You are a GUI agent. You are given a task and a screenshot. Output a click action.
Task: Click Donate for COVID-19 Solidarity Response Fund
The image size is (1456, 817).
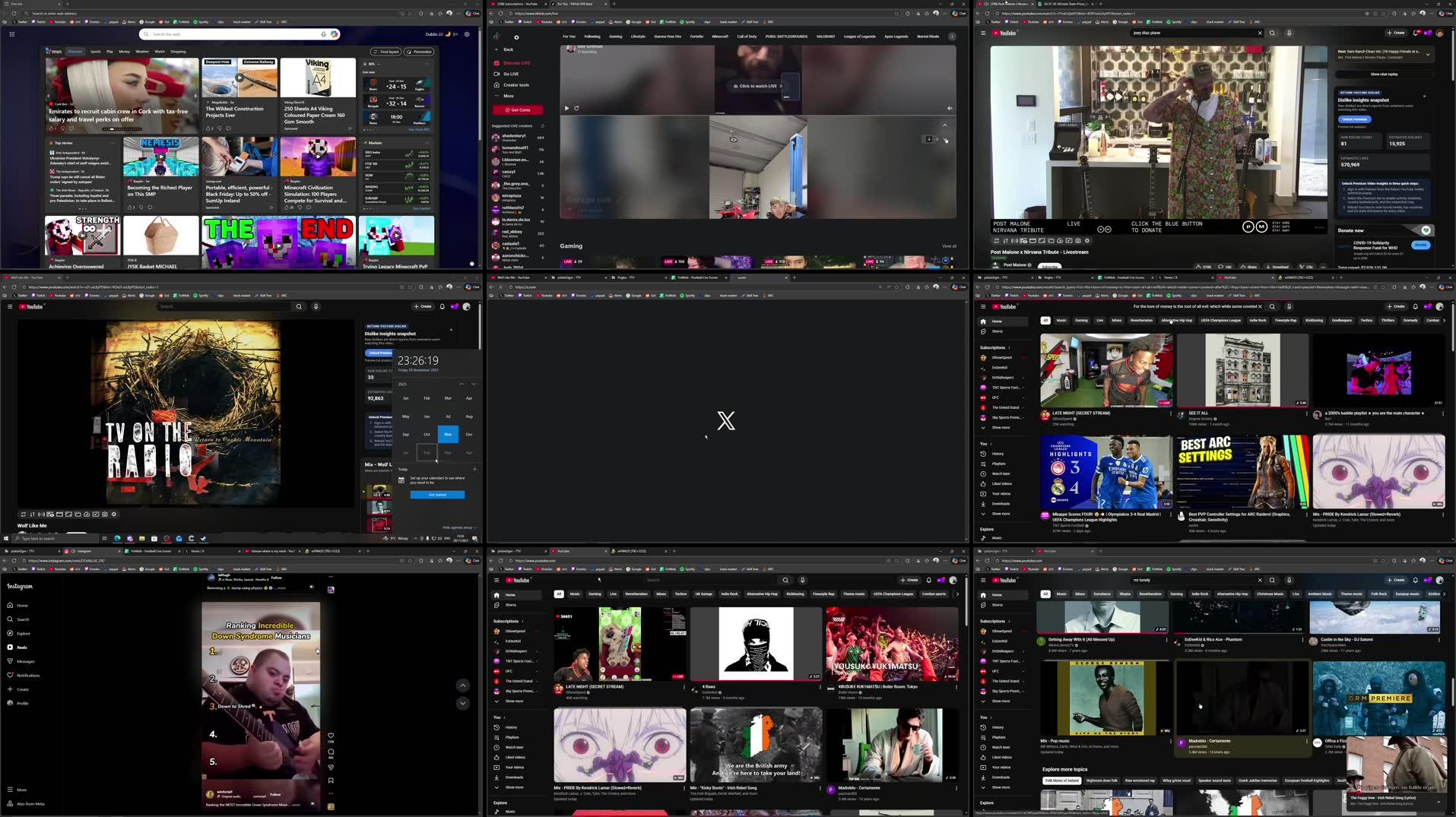click(x=1420, y=245)
